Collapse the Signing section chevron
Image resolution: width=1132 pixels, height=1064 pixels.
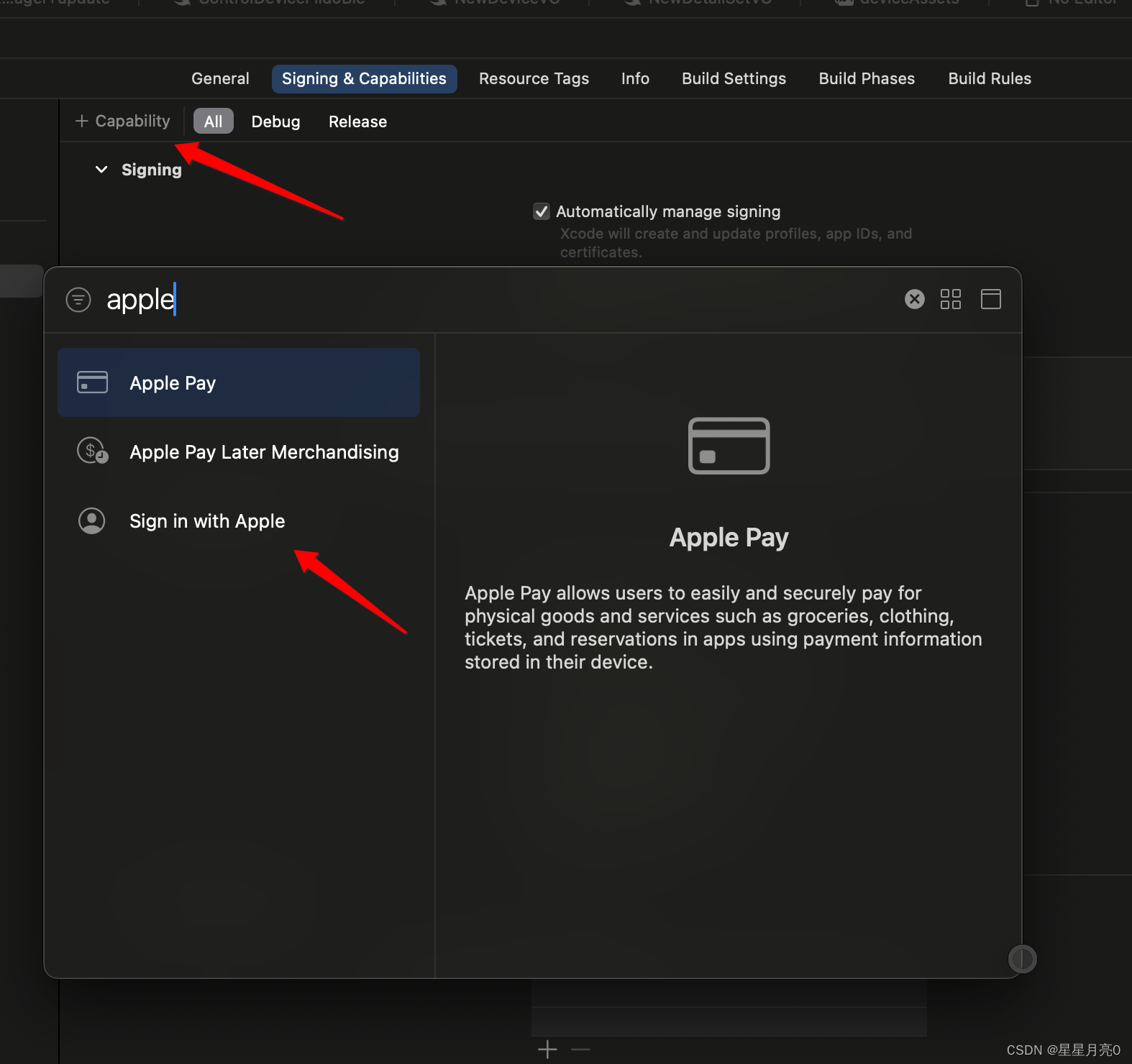coord(101,170)
